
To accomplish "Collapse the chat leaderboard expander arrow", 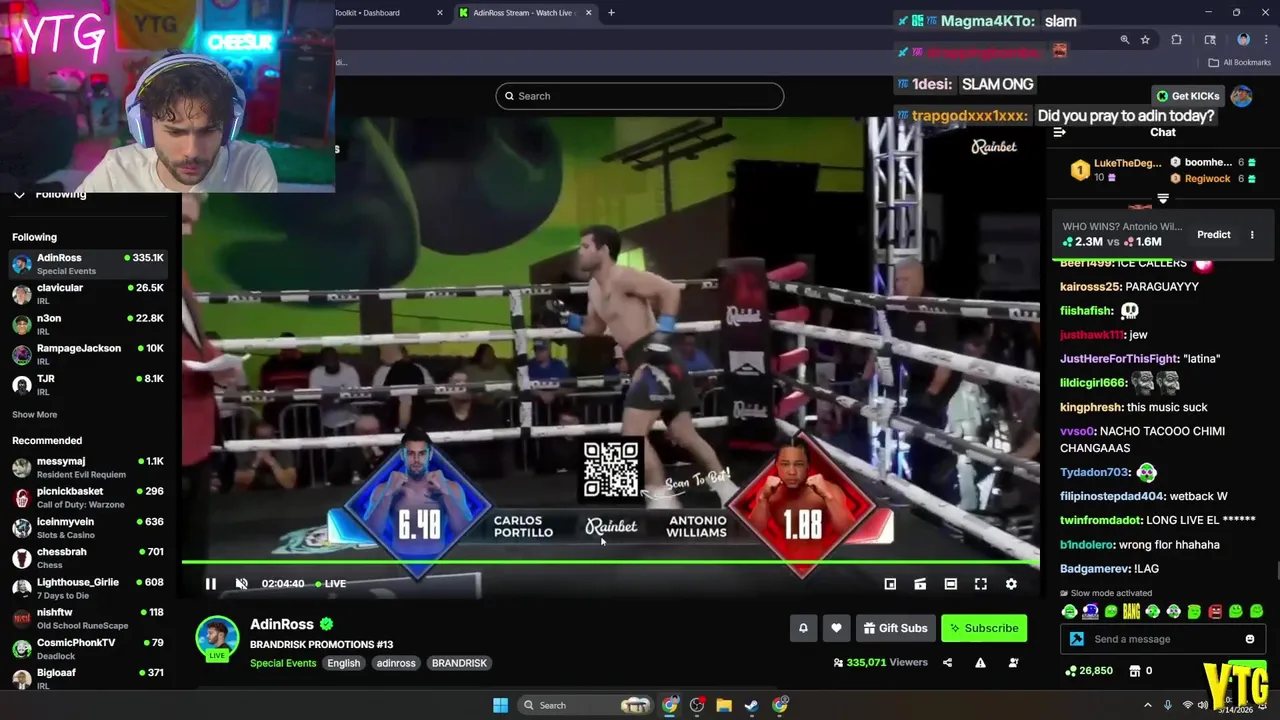I will [1163, 199].
